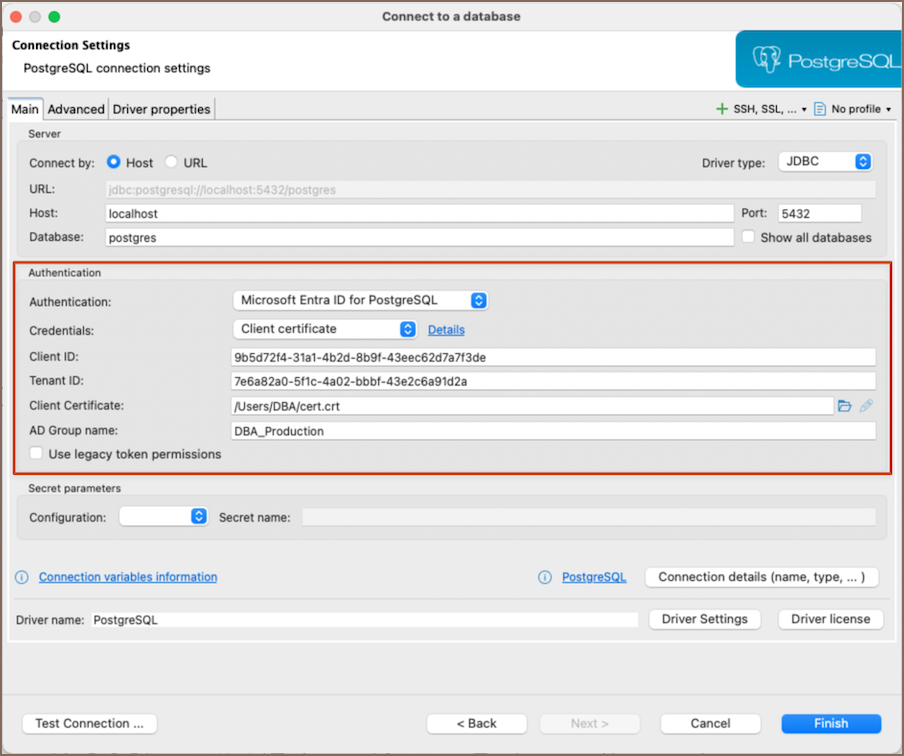The width and height of the screenshot is (904, 756).
Task: Click the green plus SSH, SSL icon
Action: (x=722, y=109)
